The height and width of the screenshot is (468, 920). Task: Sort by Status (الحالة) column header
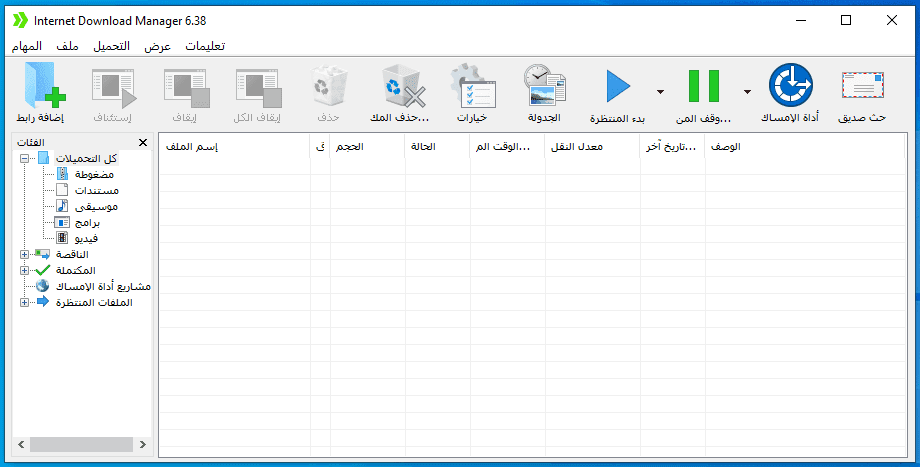(437, 147)
